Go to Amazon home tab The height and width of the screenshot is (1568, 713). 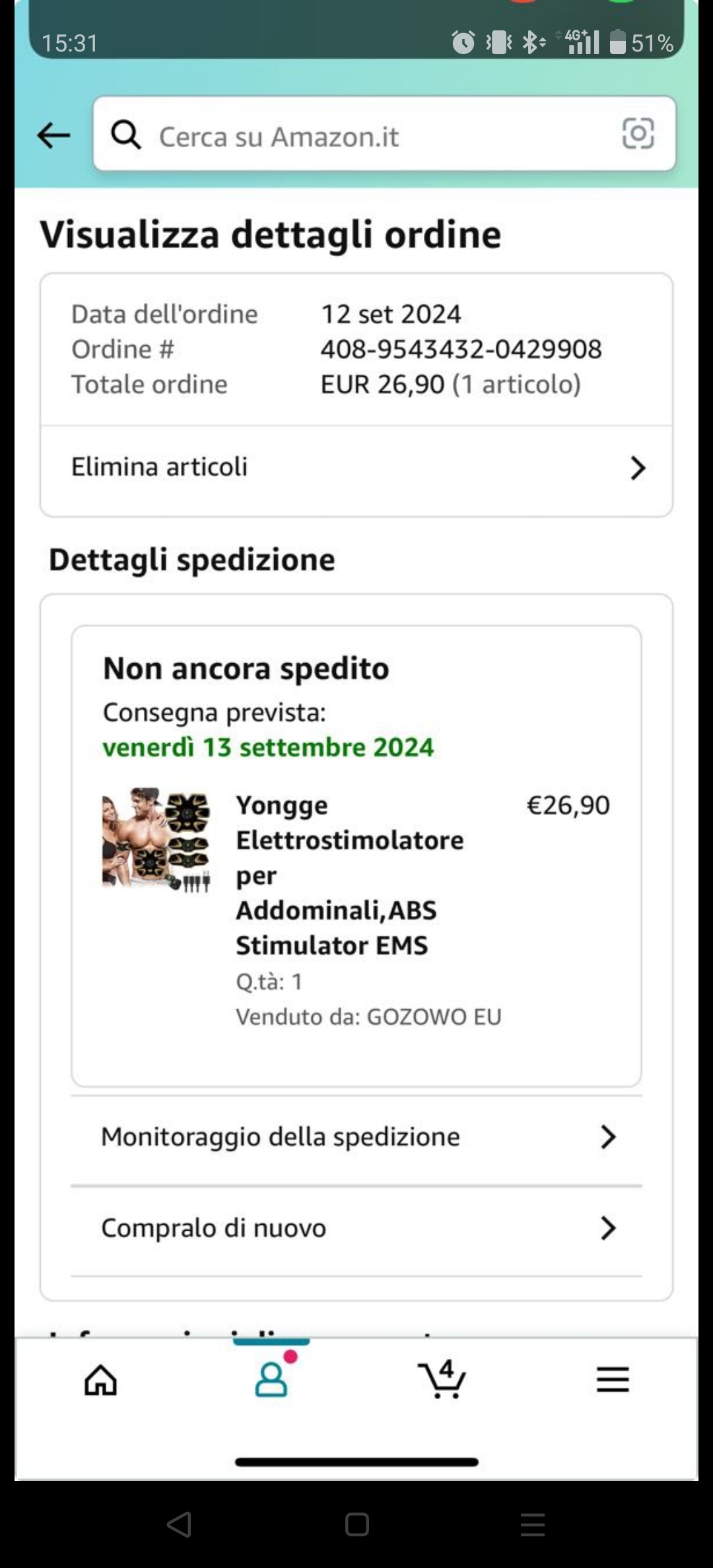[100, 1379]
